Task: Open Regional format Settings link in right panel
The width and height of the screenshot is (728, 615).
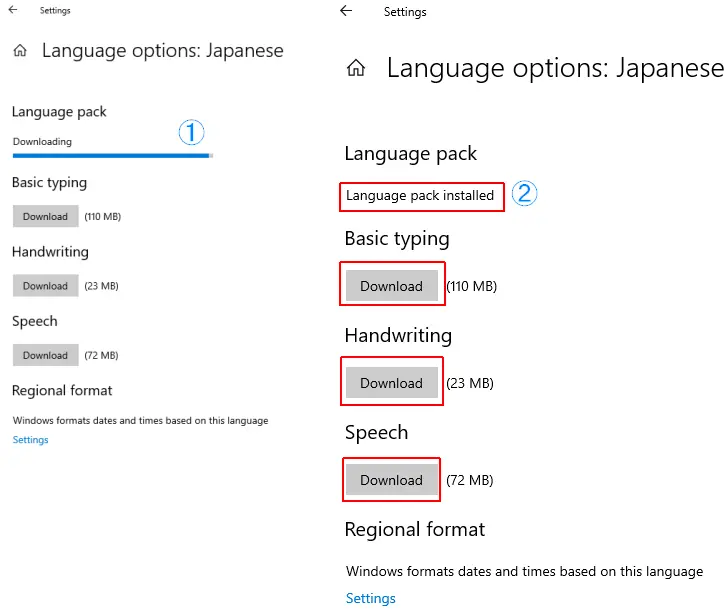Action: pyautogui.click(x=370, y=598)
